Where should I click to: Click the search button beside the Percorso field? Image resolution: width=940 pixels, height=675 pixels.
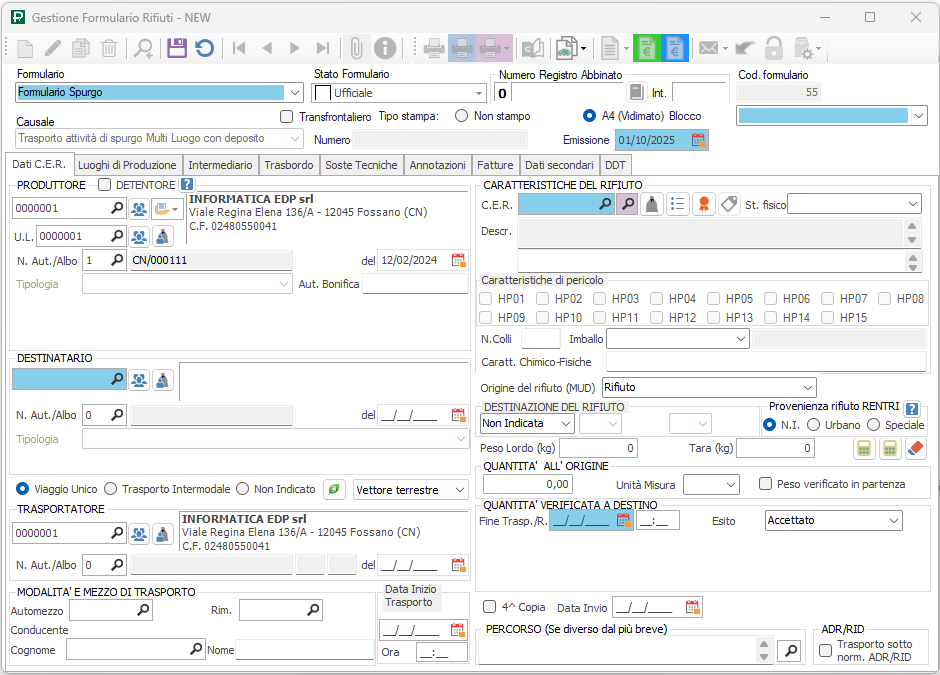[x=790, y=651]
